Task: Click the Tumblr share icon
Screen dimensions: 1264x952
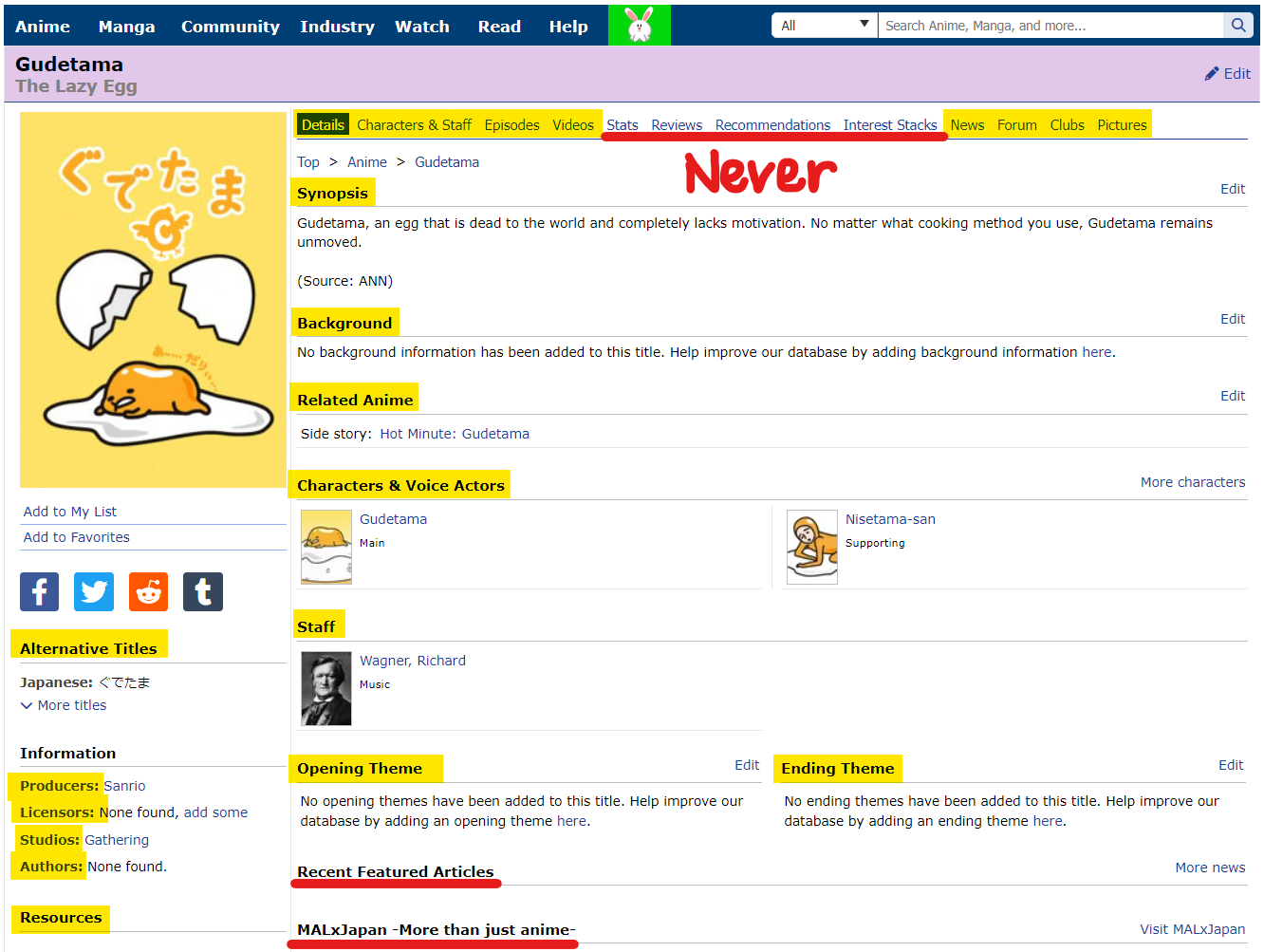Action: pos(203,591)
